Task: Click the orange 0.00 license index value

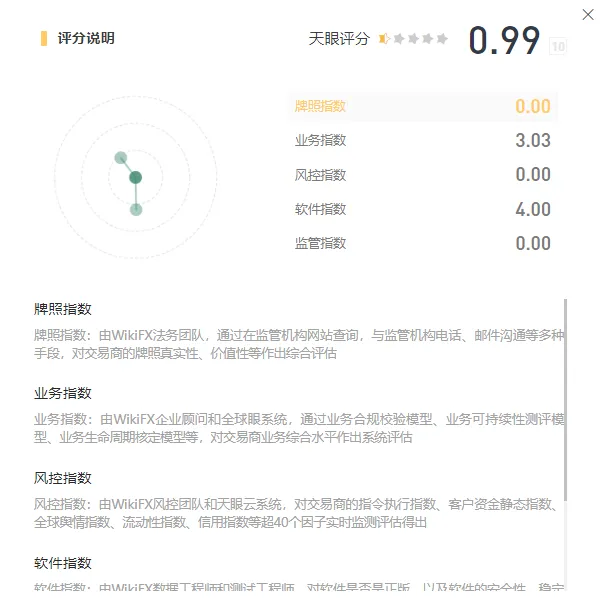Action: [x=533, y=106]
